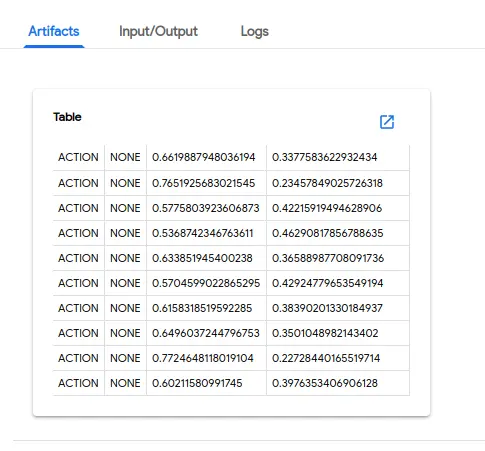
Task: Click ACTION in the 0.7724648118019104 row
Action: coord(78,358)
